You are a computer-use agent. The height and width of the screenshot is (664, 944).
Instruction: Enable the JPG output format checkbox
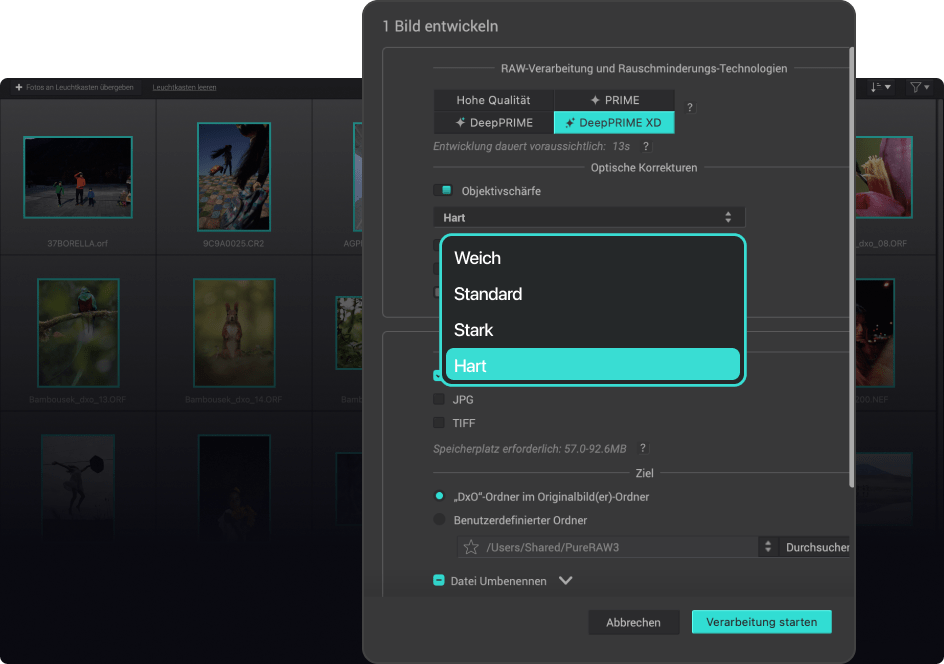[439, 399]
